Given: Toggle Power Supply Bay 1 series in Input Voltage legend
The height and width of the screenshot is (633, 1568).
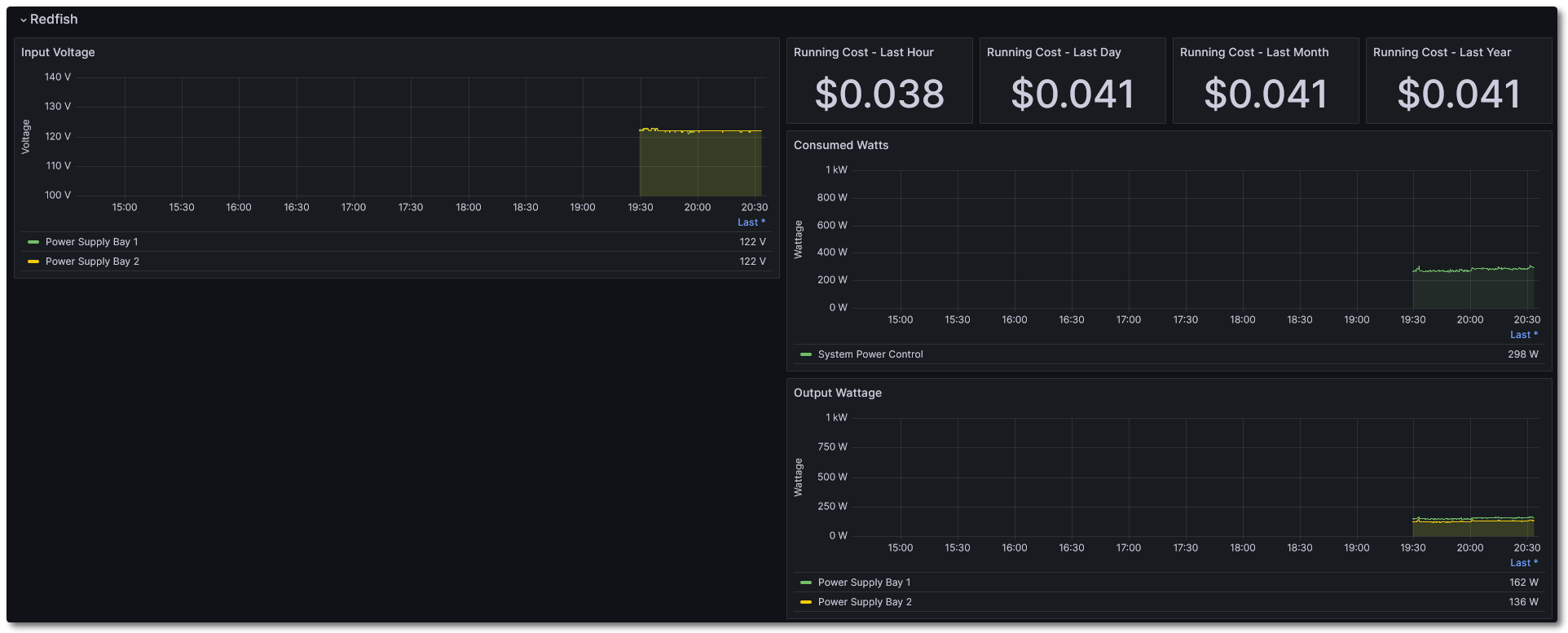Looking at the screenshot, I should (x=91, y=242).
